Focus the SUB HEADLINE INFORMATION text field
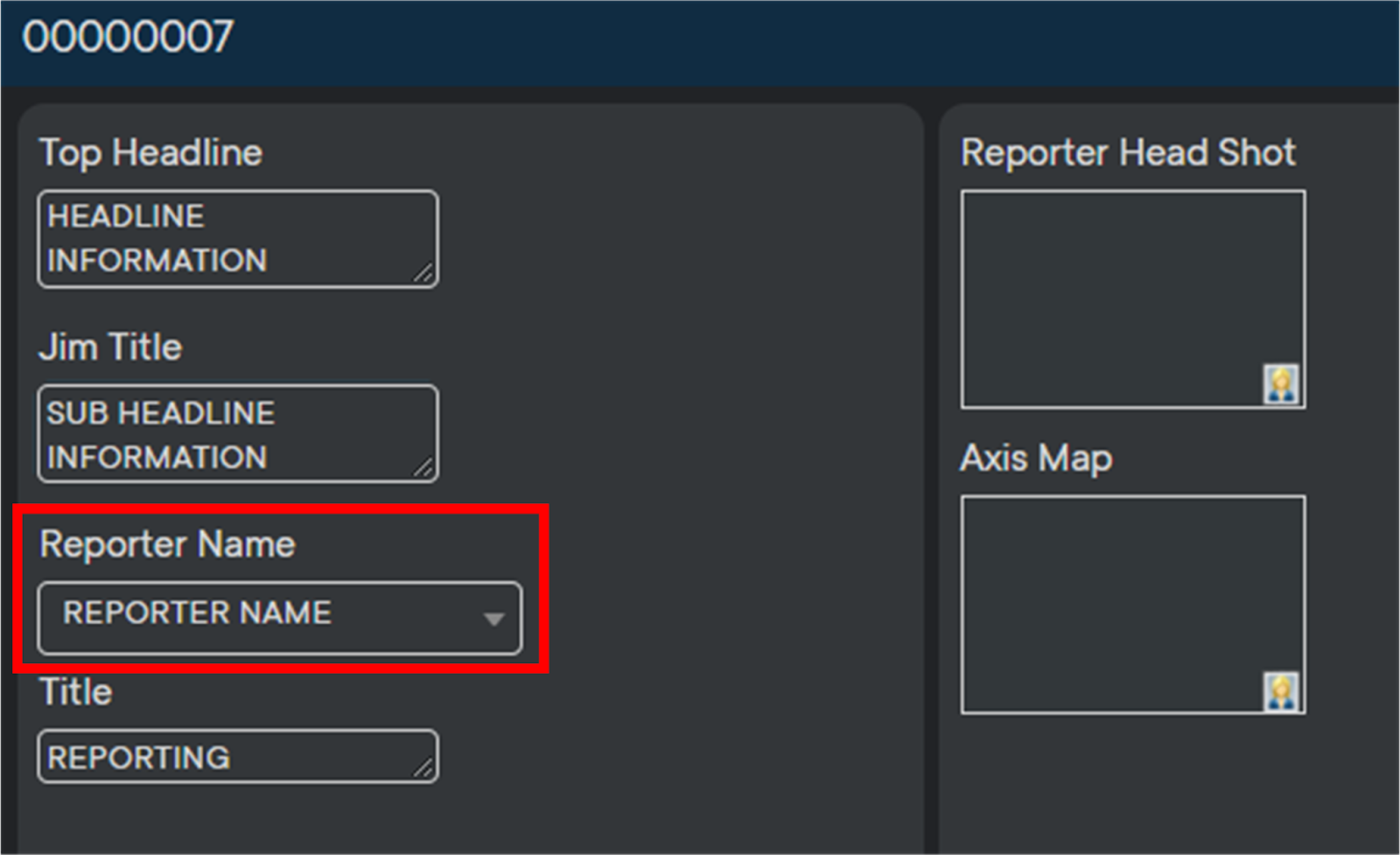This screenshot has width=1400, height=855. tap(236, 434)
